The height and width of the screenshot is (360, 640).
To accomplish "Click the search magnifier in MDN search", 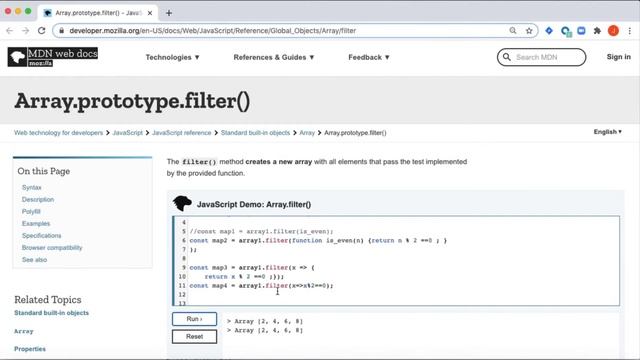I will [507, 57].
